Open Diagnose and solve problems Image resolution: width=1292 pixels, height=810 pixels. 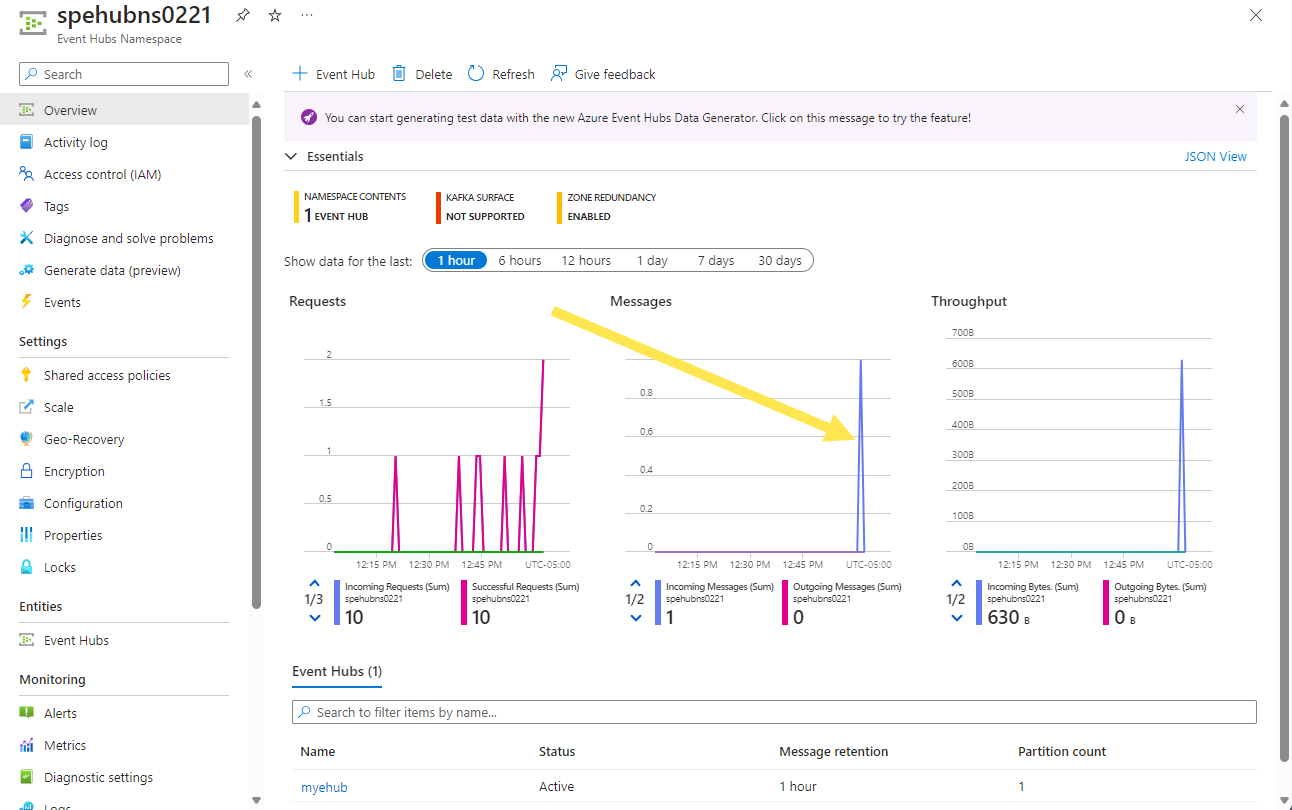(x=128, y=238)
